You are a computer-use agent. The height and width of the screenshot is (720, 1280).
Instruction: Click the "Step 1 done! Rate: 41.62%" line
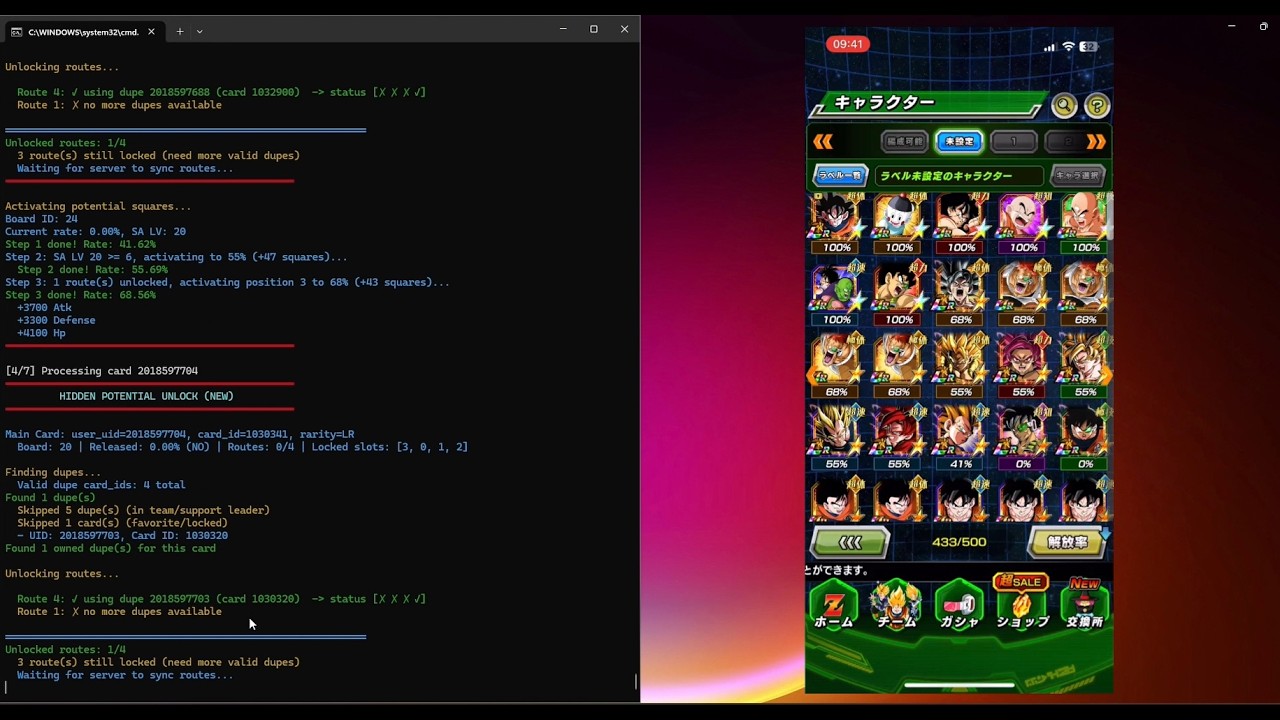click(x=80, y=244)
